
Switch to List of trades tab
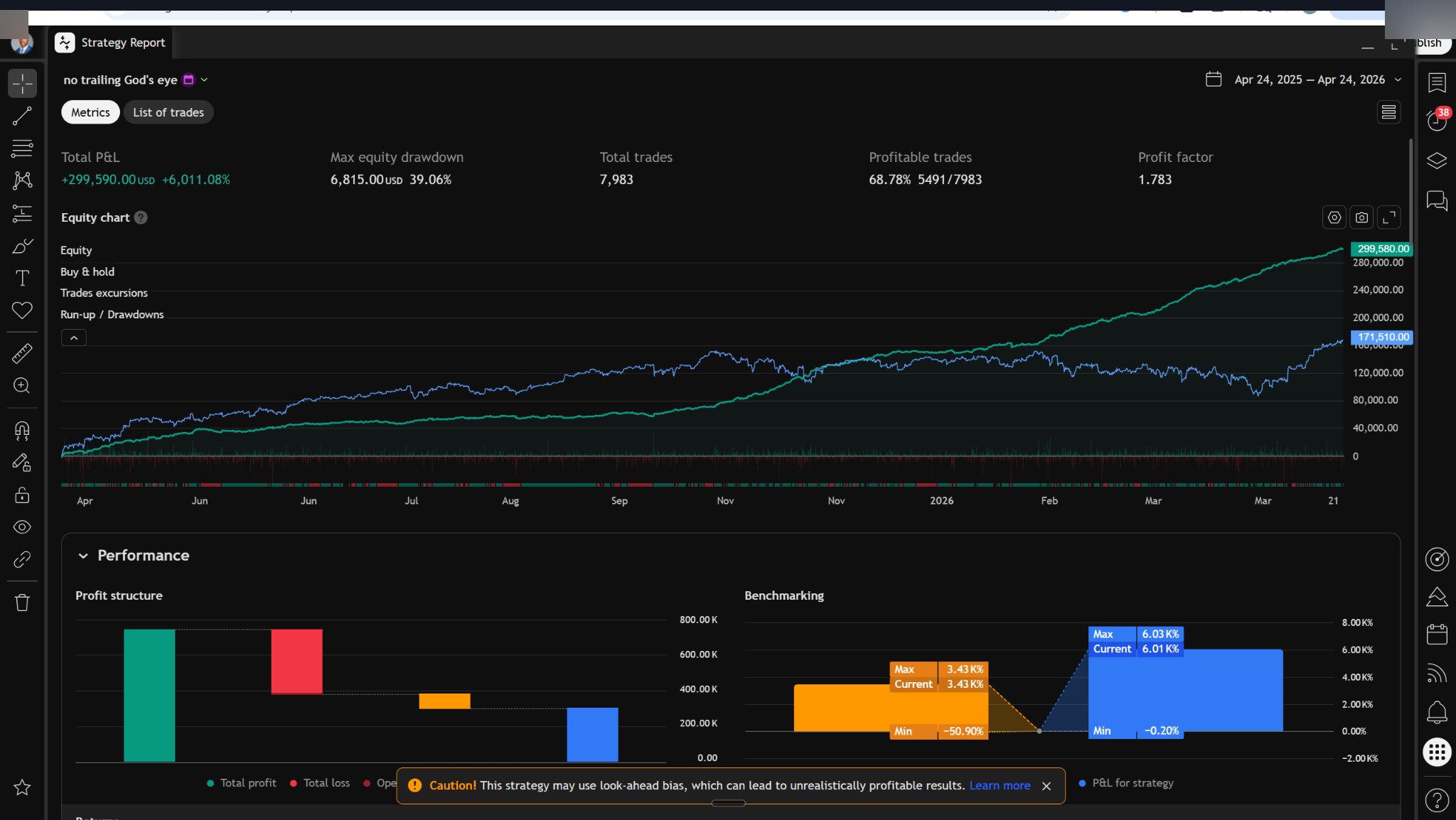pyautogui.click(x=168, y=112)
